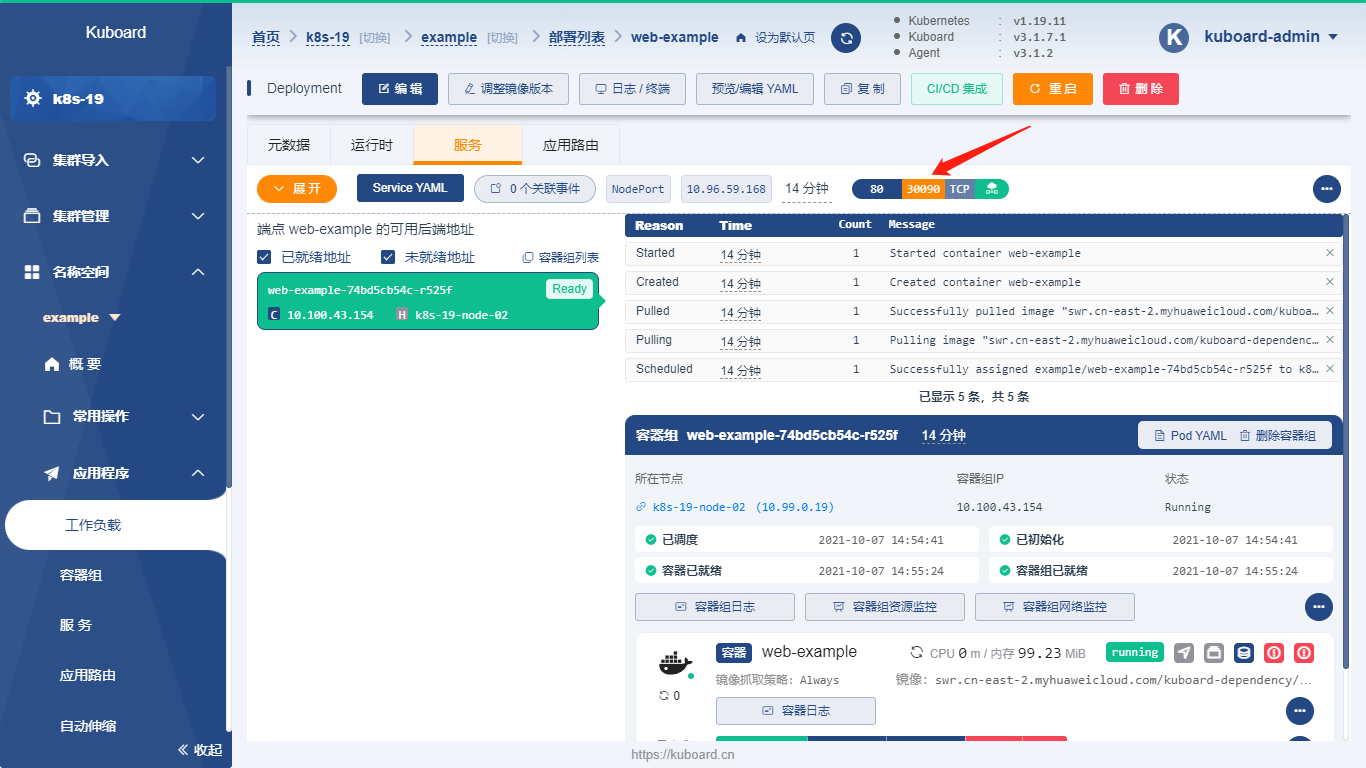Image resolution: width=1366 pixels, height=768 pixels.
Task: Click the red 删除 delete button
Action: [x=1141, y=88]
